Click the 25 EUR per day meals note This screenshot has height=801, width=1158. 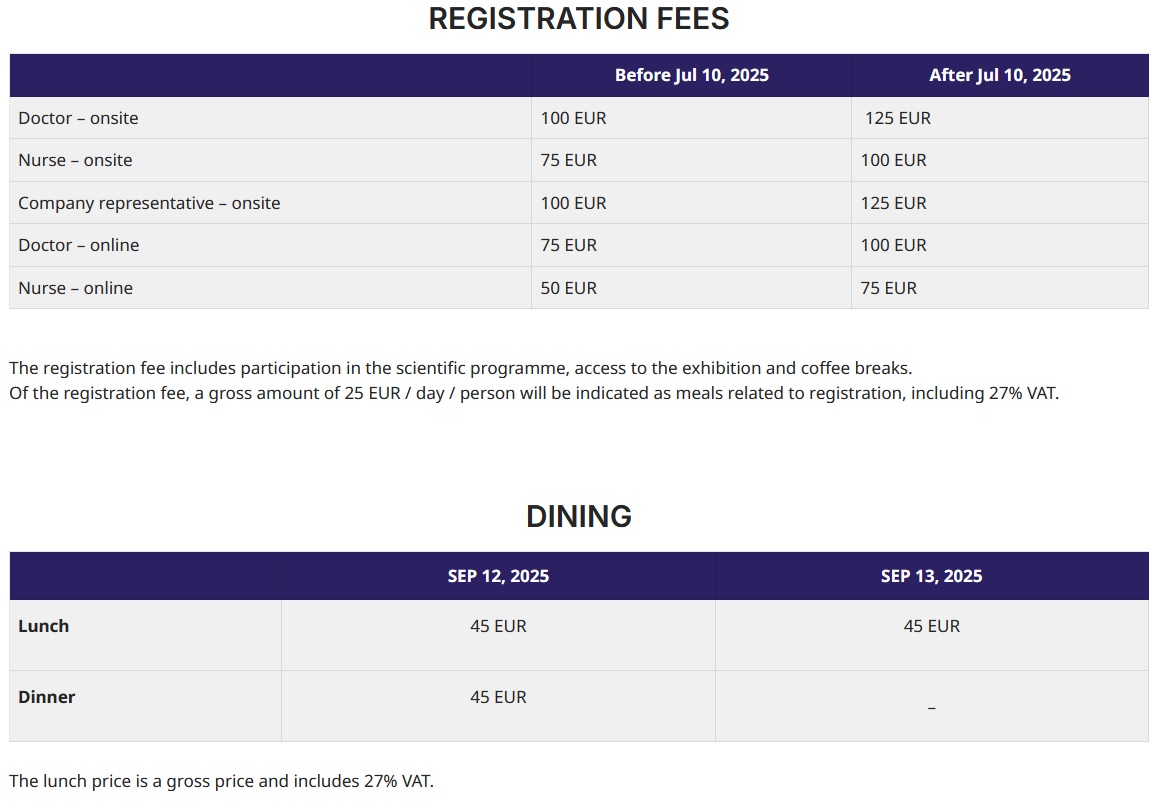pyautogui.click(x=533, y=393)
